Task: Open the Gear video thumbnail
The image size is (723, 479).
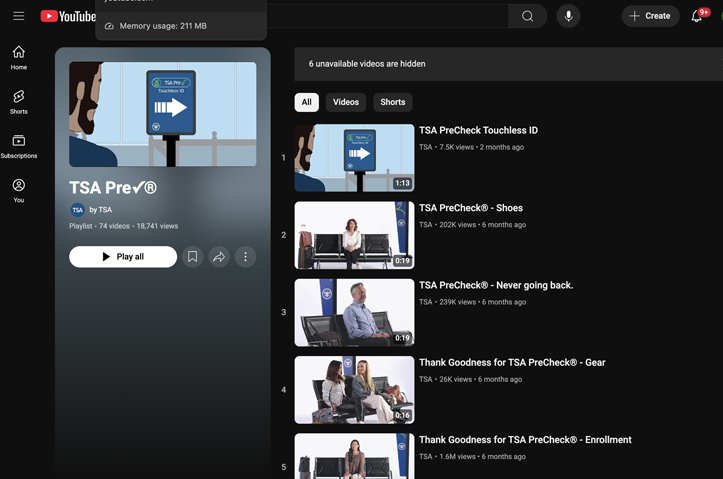Action: [355, 390]
